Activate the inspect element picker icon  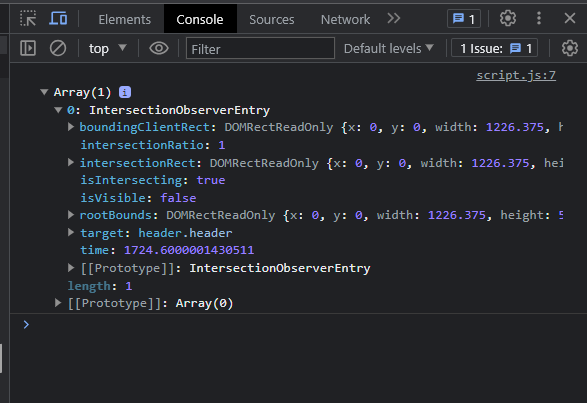[28, 18]
